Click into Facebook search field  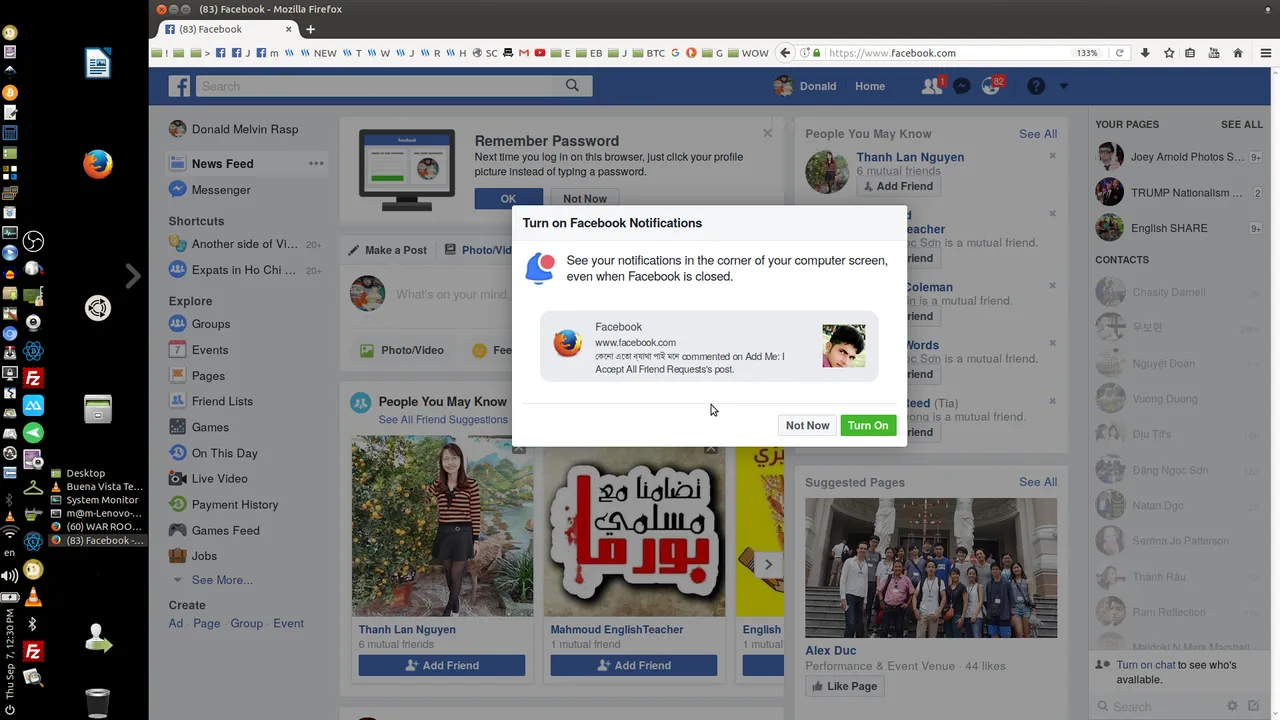375,86
